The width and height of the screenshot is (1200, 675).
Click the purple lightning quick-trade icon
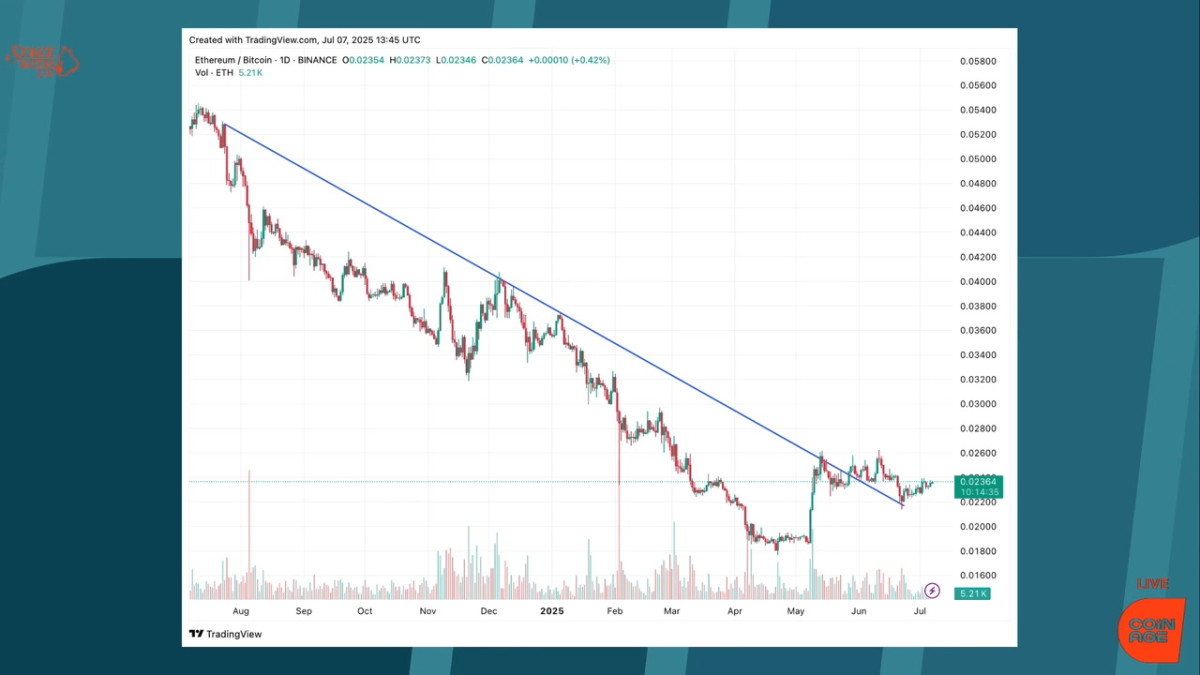931,592
